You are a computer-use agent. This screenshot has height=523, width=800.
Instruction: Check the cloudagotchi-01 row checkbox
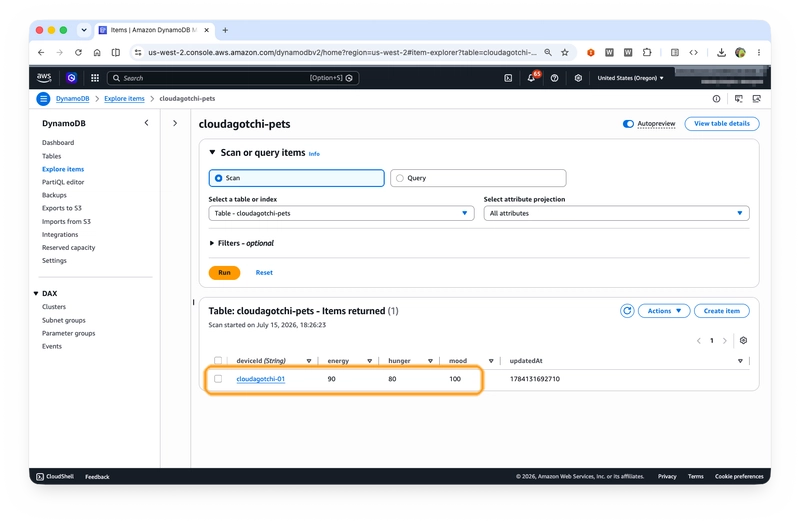click(218, 379)
